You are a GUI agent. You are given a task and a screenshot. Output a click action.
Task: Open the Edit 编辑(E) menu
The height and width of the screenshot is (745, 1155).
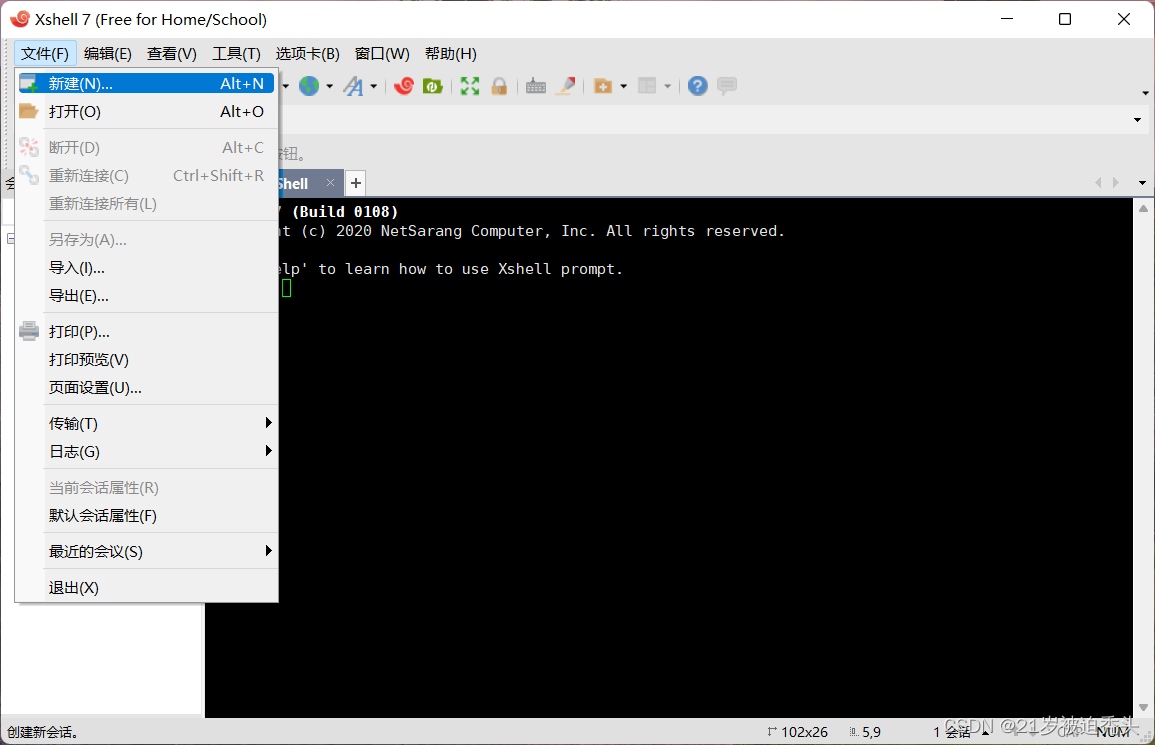(108, 54)
